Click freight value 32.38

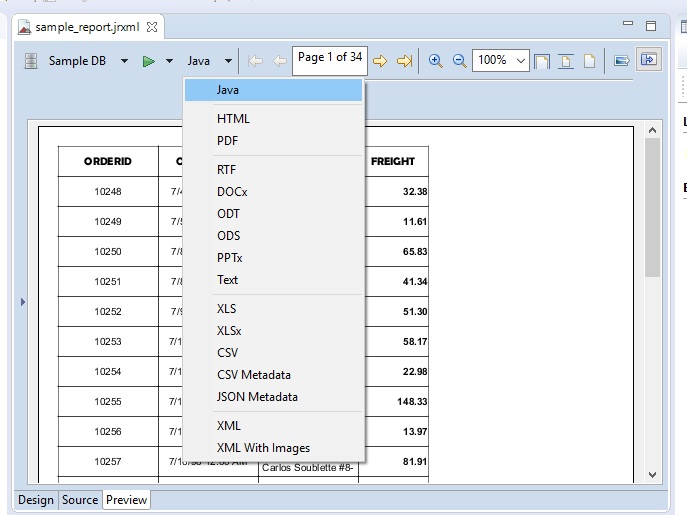415,192
